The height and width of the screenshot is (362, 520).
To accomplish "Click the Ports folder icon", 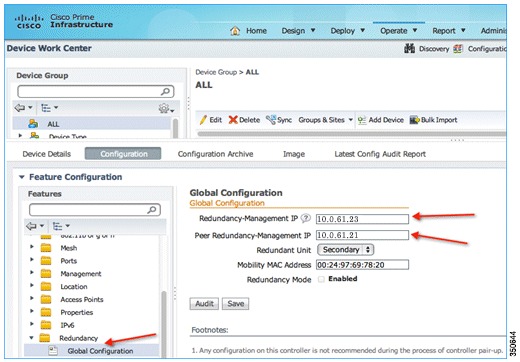I will point(46,261).
